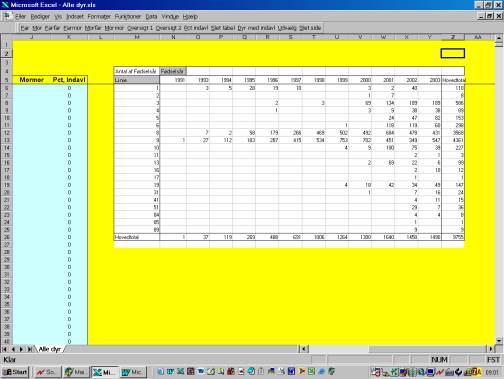Viewport: 504px width, 379px height.
Task: Open the Fødselsår pivot field button
Action: pyautogui.click(x=172, y=71)
